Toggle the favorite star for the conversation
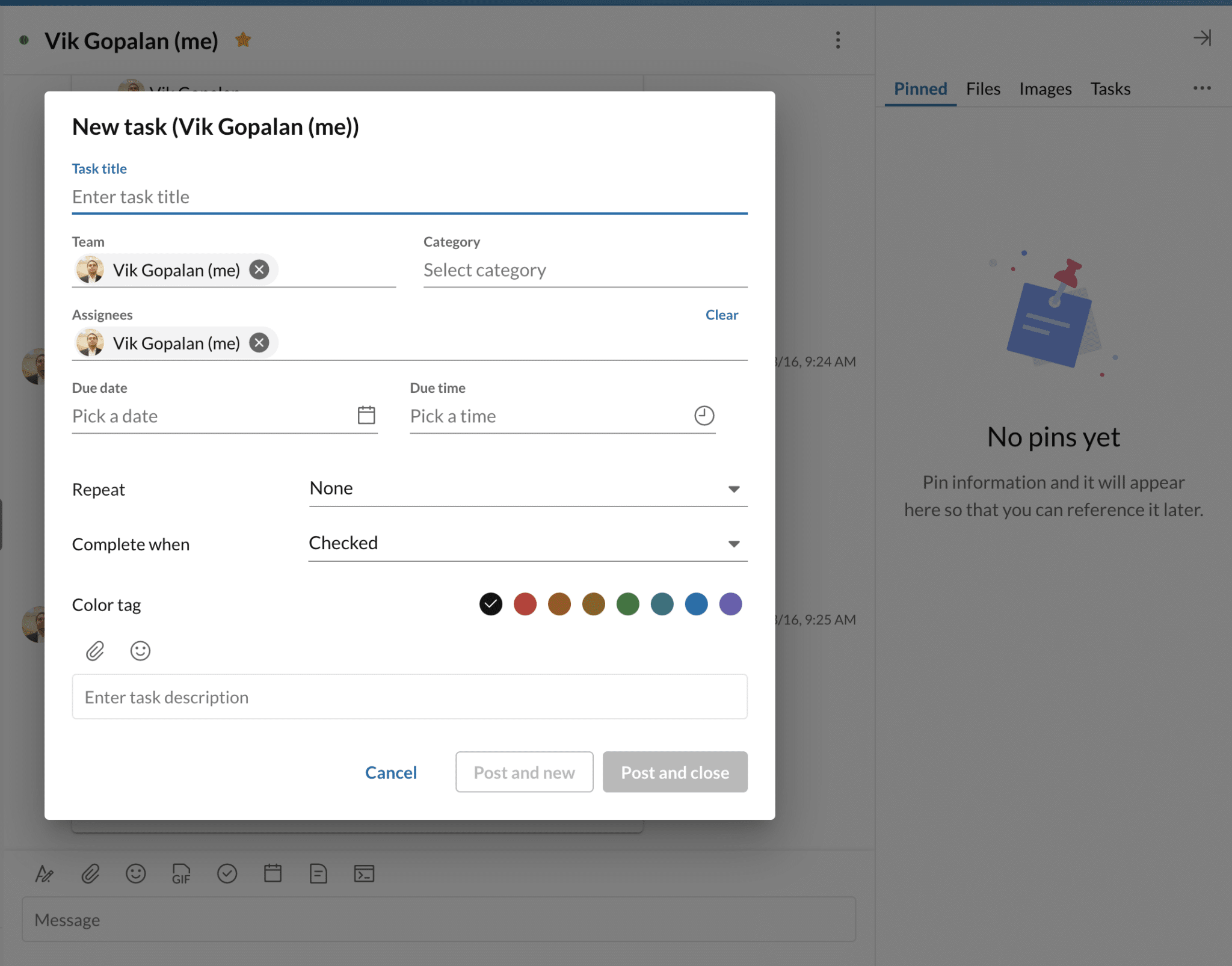 (243, 40)
